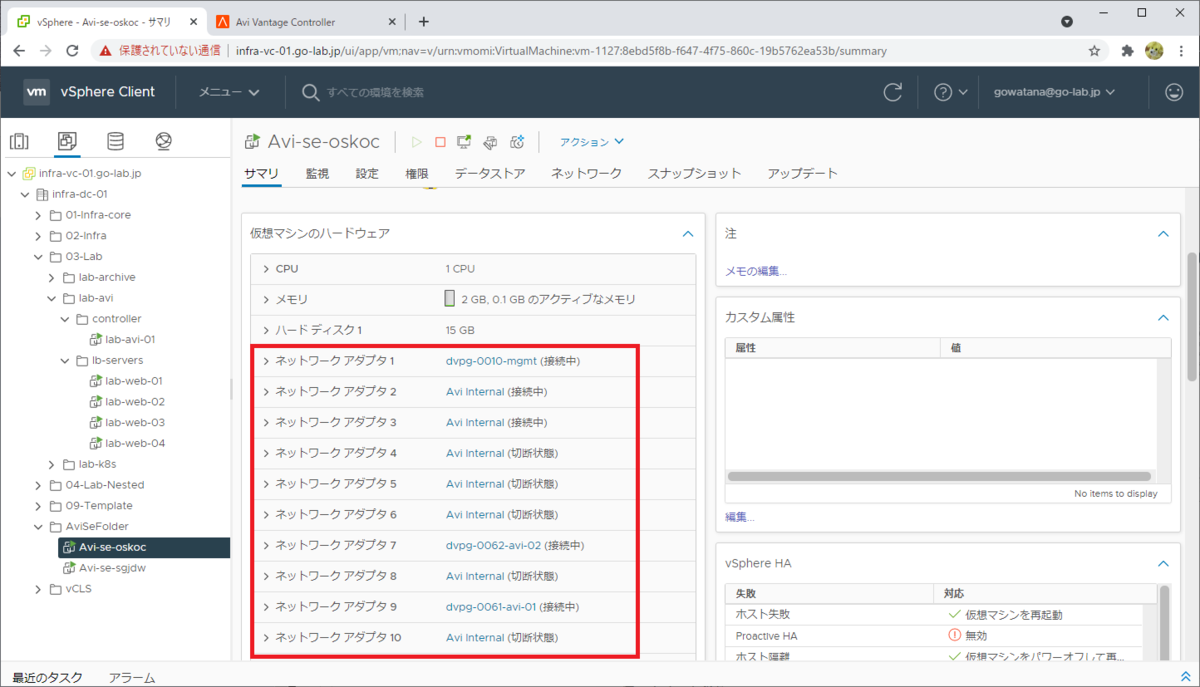Click the vmware logo
Screen dimensions: 1200x687
pyautogui.click(x=37, y=92)
